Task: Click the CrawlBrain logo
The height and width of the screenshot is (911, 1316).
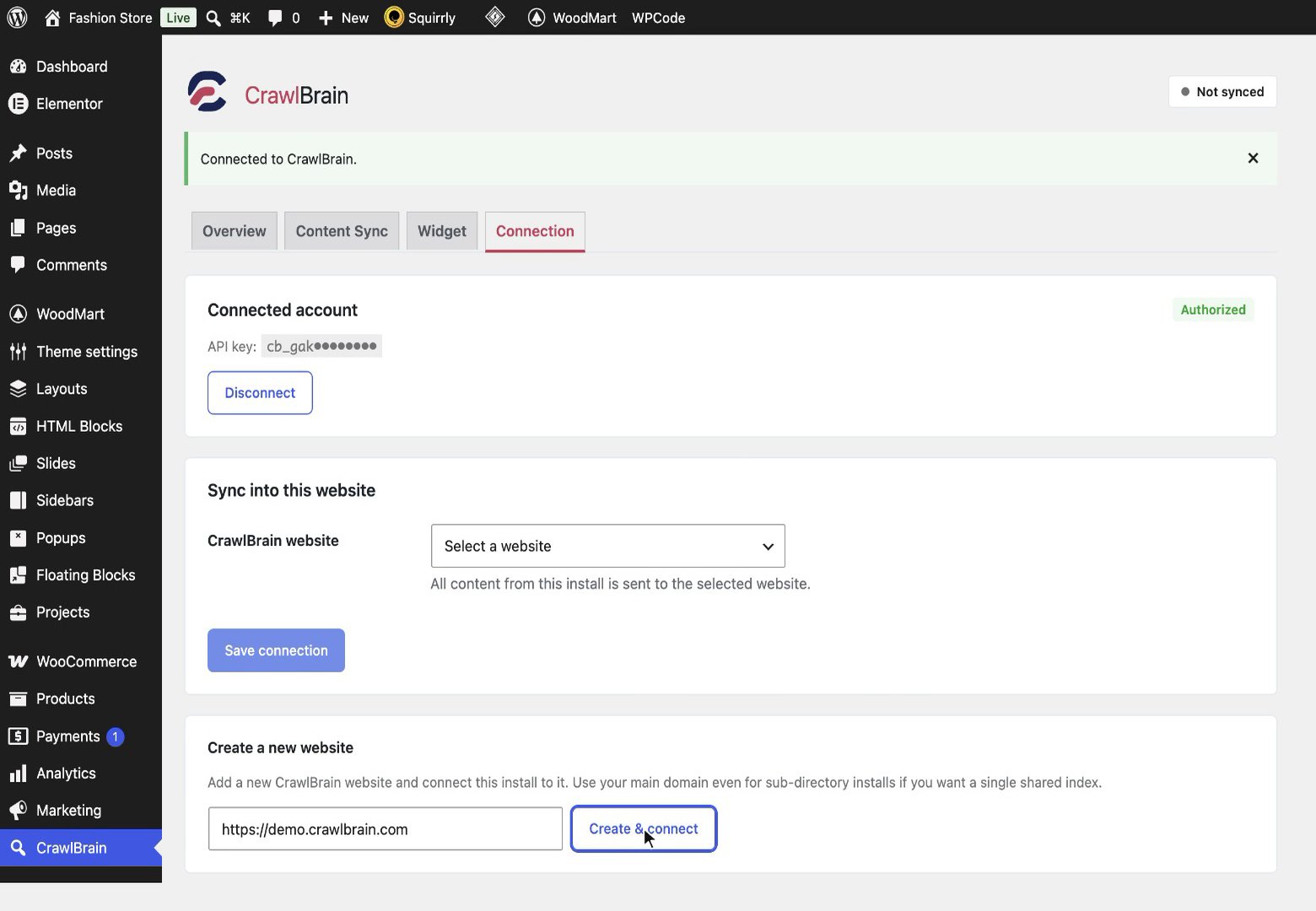Action: [267, 92]
